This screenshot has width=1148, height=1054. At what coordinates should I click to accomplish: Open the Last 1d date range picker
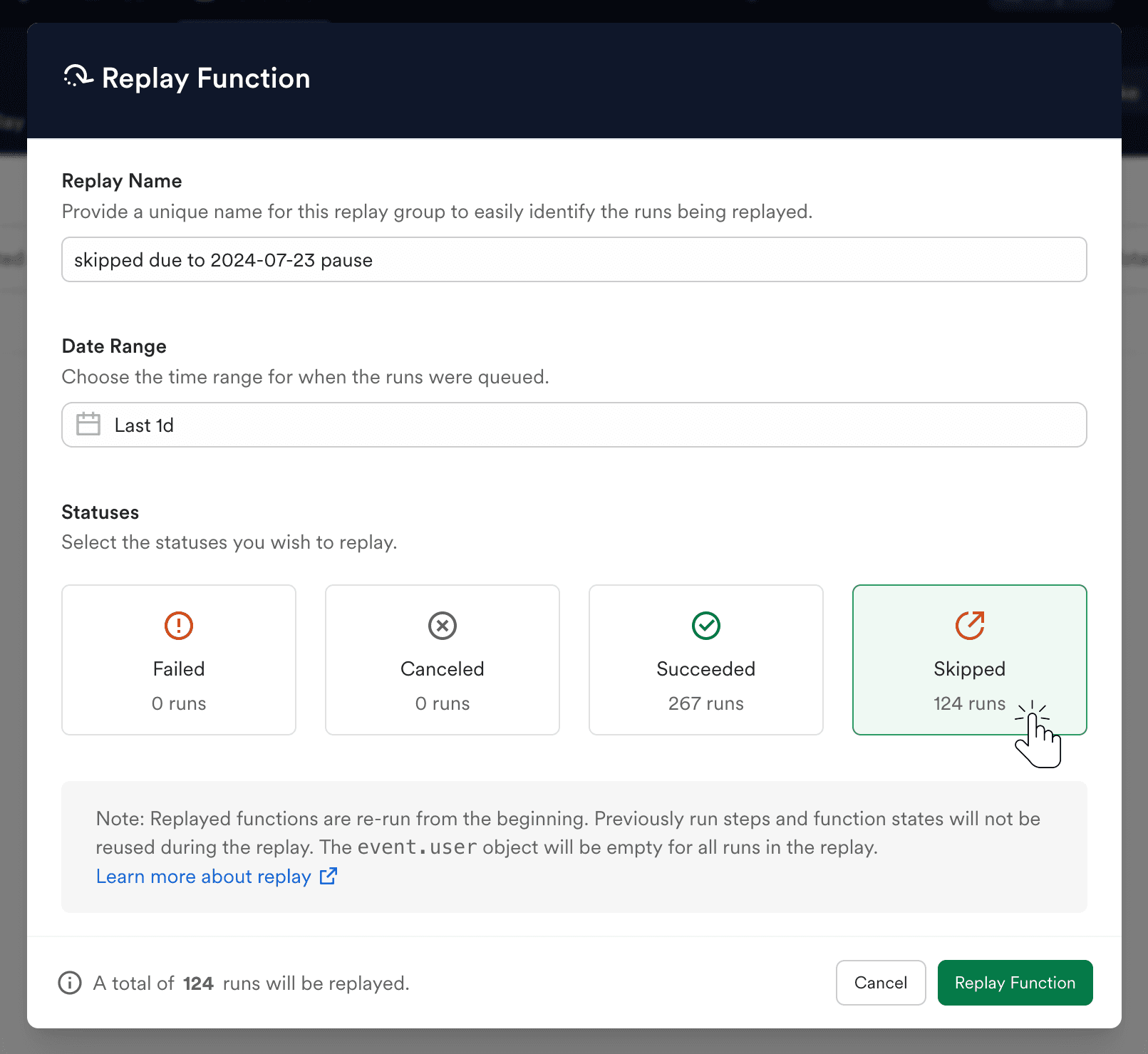(574, 425)
